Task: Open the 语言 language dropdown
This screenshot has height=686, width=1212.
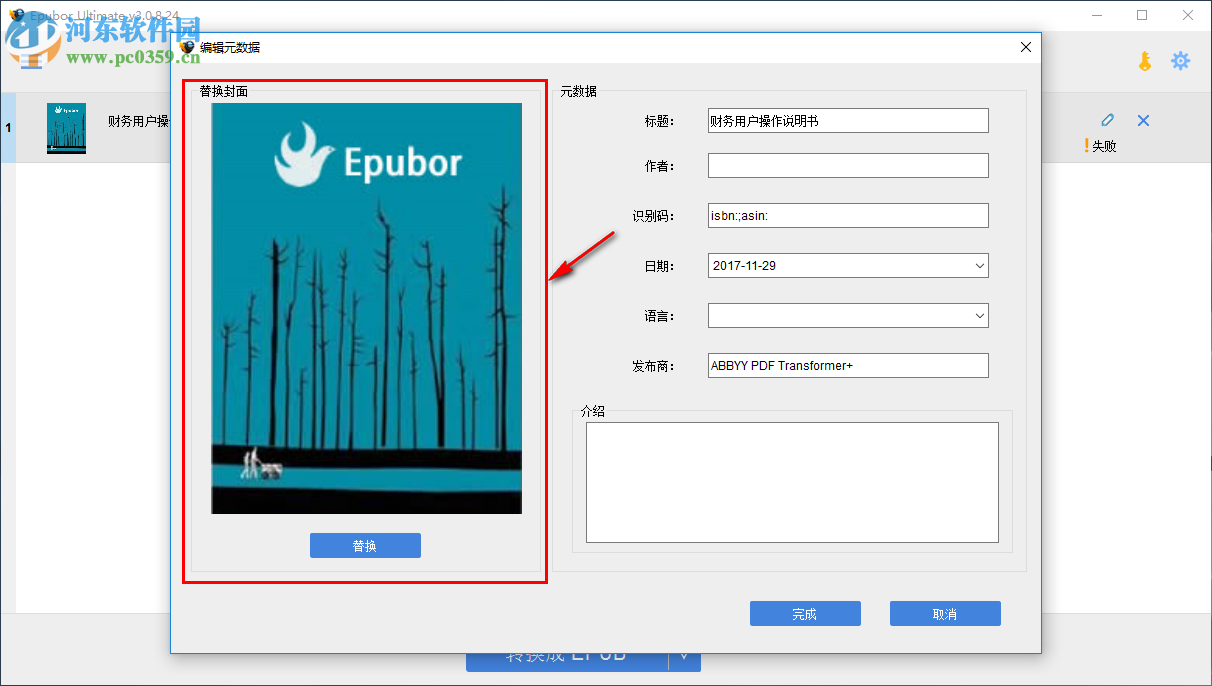Action: click(x=978, y=315)
